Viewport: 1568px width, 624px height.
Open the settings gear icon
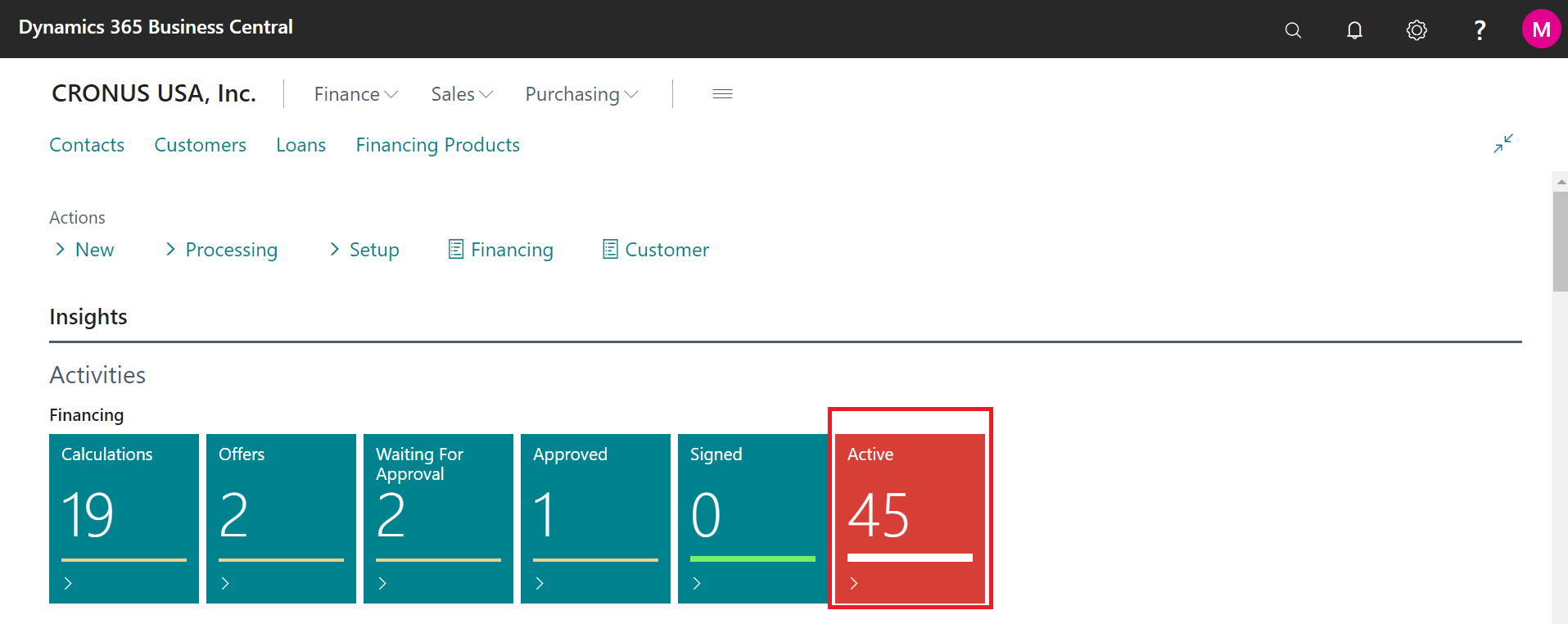pos(1417,30)
